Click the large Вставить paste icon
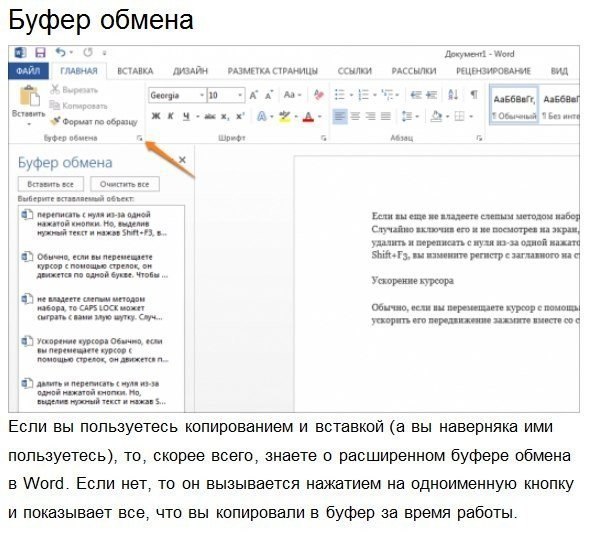The image size is (610, 537). (27, 96)
